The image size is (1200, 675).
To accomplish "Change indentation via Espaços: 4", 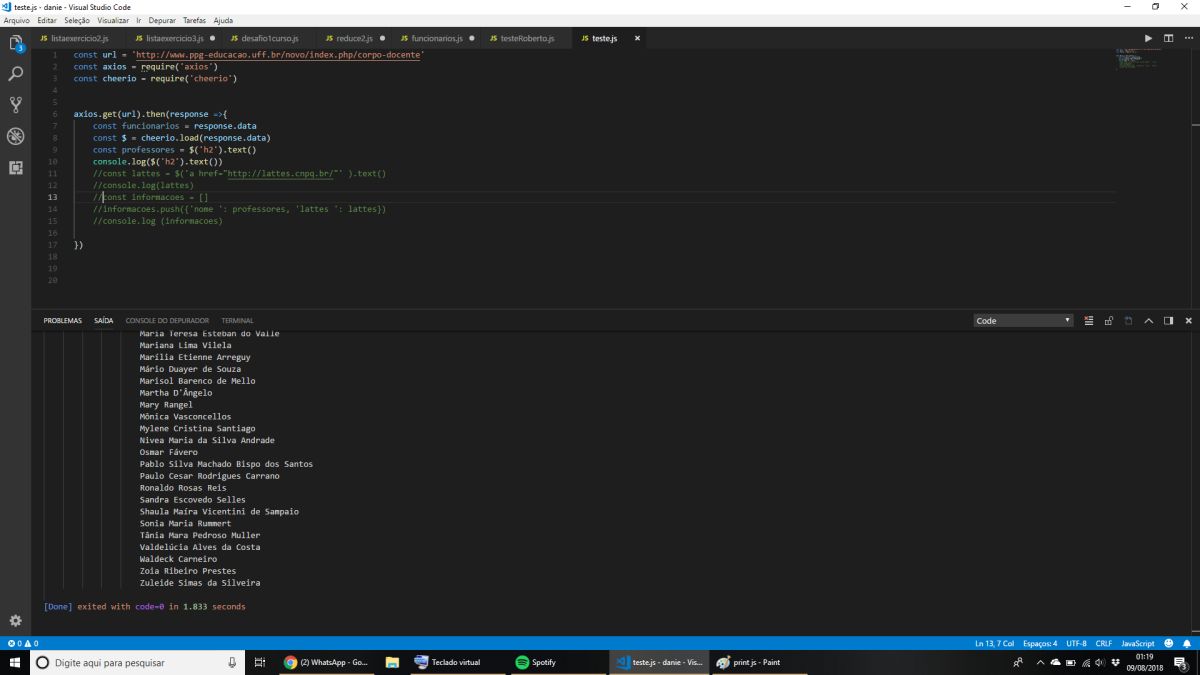I will 1041,643.
